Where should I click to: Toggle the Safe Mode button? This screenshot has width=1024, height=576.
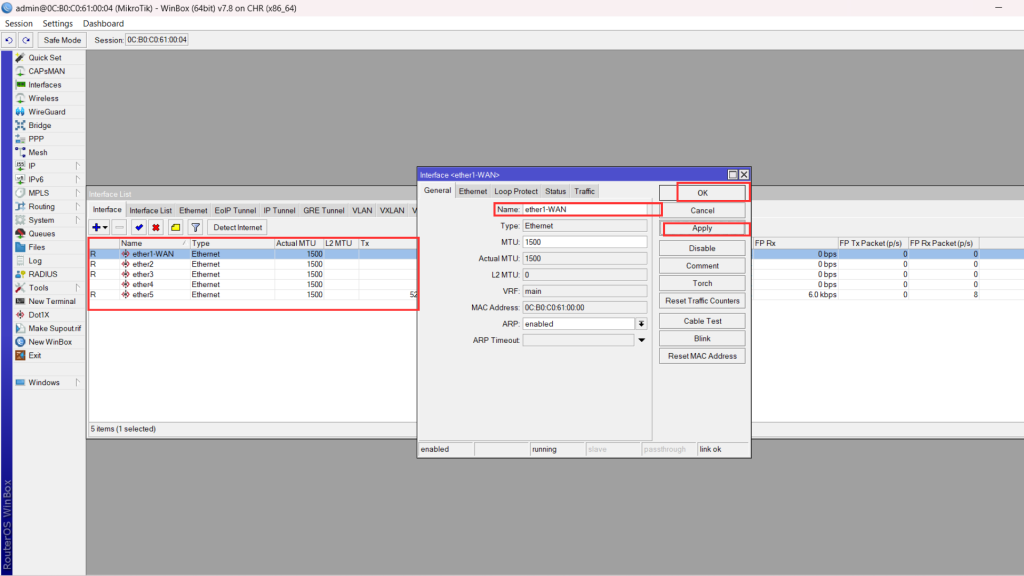point(62,40)
